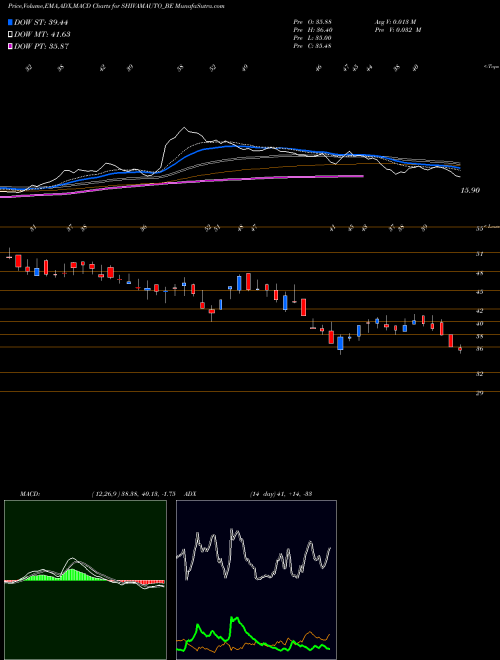Select the DOW PT: 35.87 label

(41, 46)
